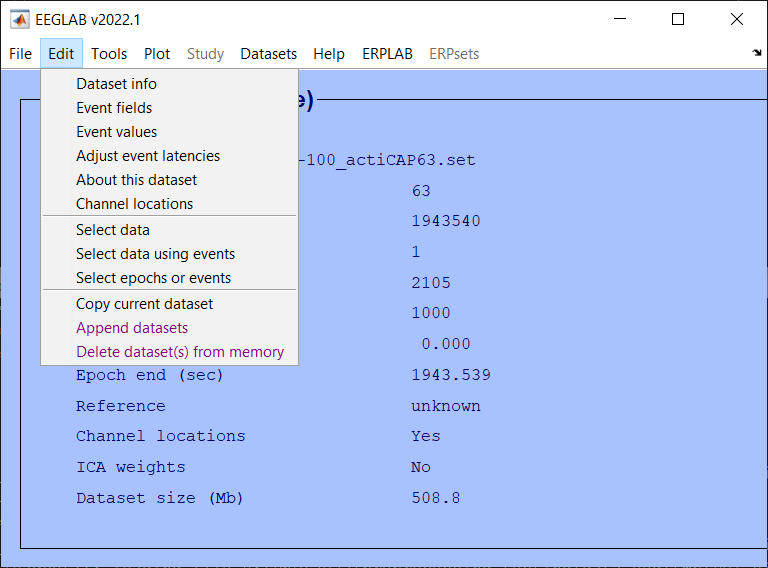The height and width of the screenshot is (568, 768).
Task: Click Append datasets option
Action: 132,328
